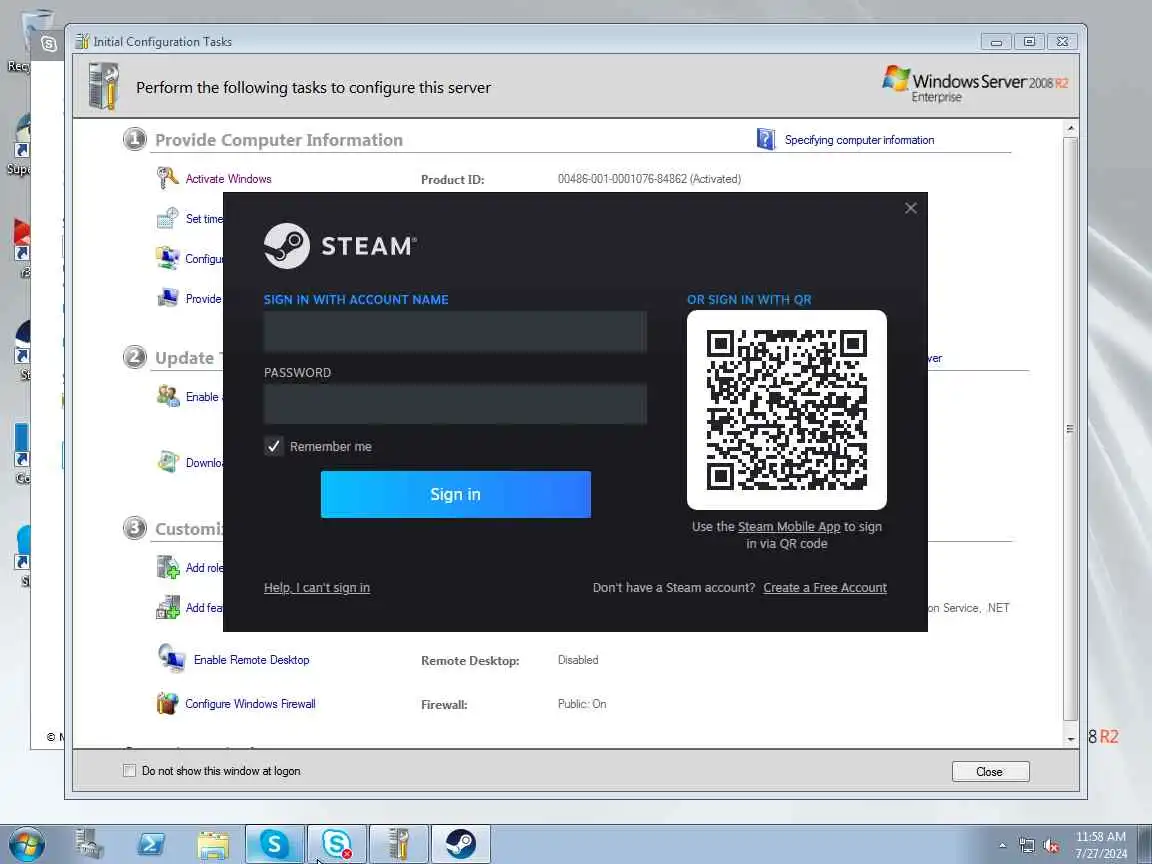The height and width of the screenshot is (864, 1152).
Task: Click the Sign in button
Action: coord(456,494)
